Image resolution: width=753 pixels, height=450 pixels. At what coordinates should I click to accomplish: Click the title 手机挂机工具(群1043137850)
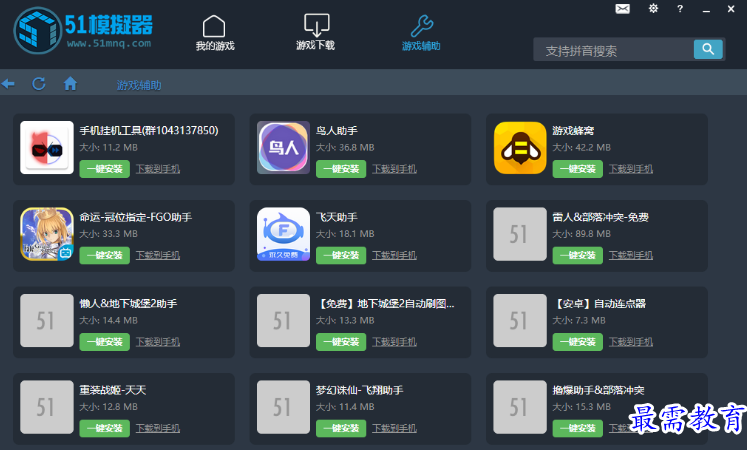coord(149,131)
